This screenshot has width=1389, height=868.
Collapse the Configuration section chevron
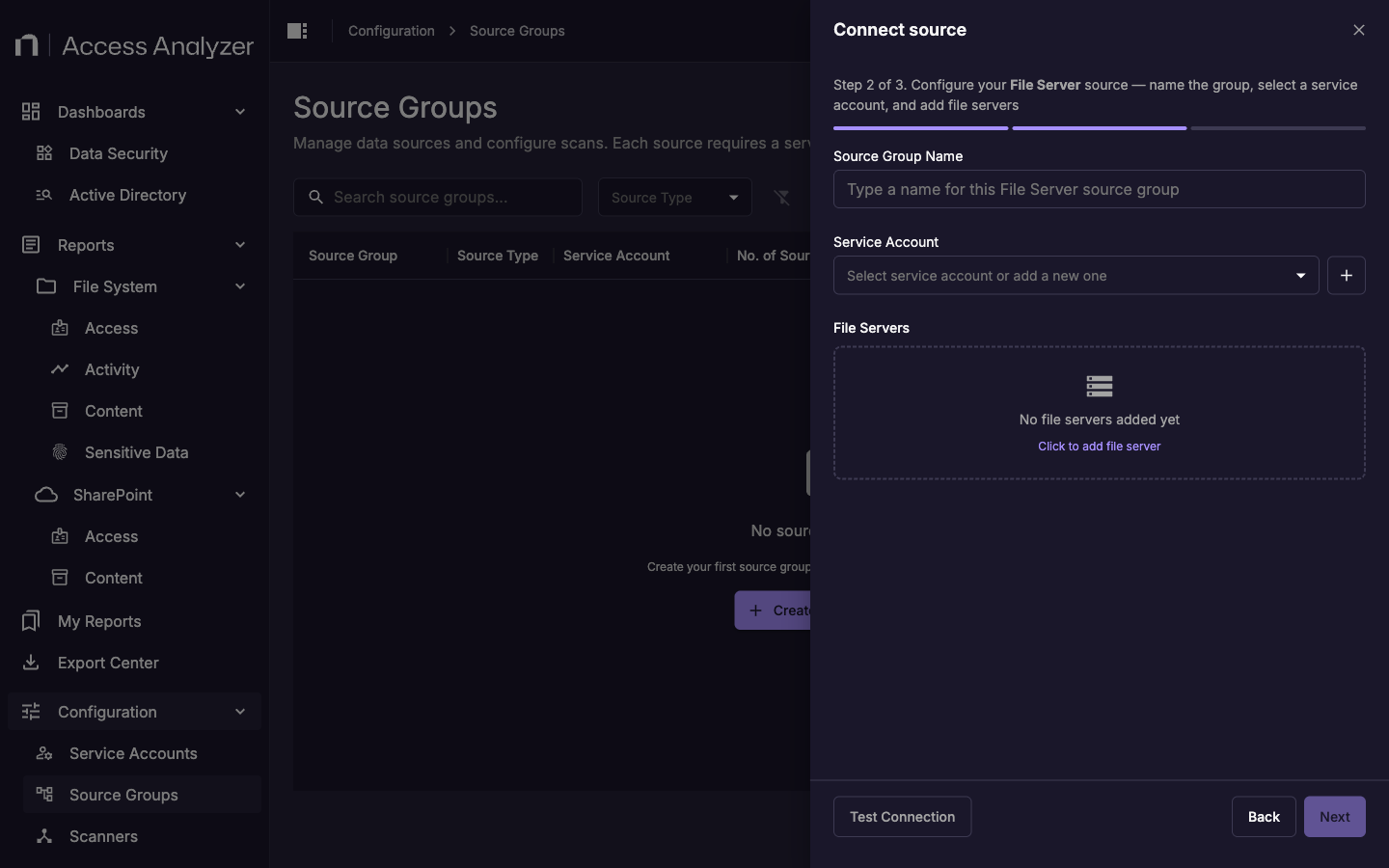(240, 712)
